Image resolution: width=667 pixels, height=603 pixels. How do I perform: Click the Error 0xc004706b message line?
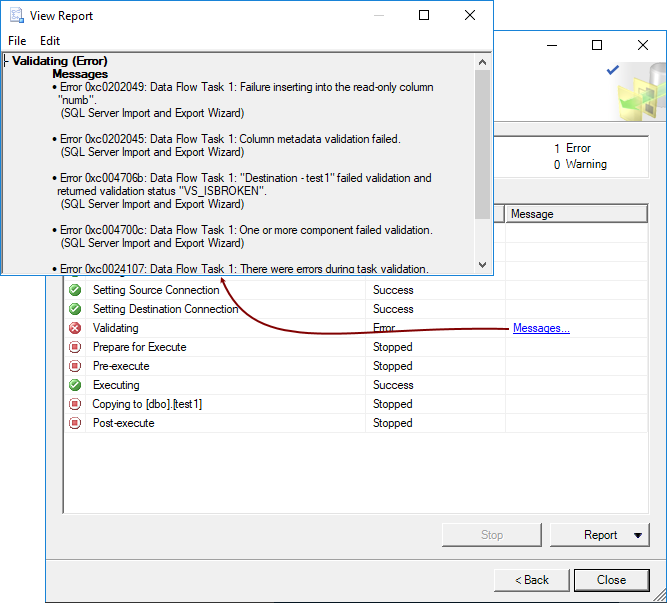pyautogui.click(x=242, y=185)
